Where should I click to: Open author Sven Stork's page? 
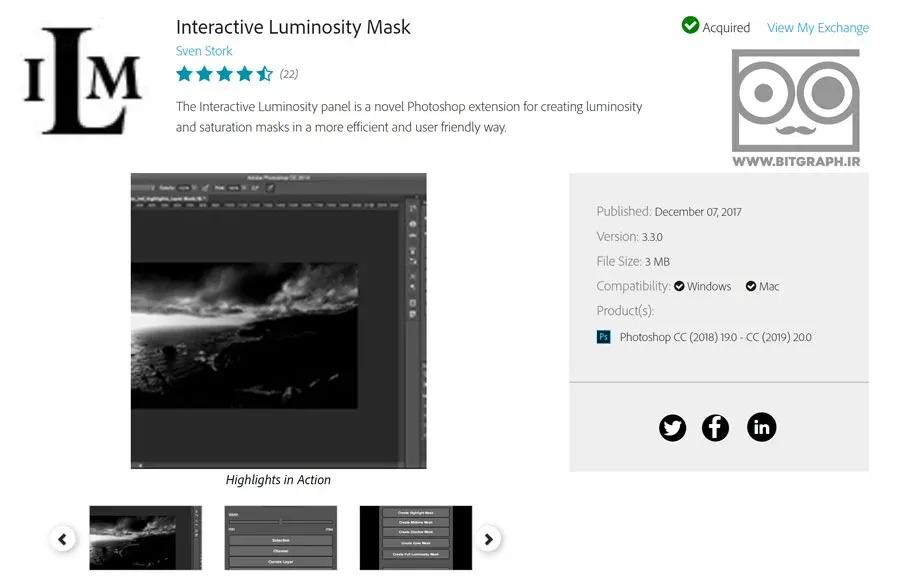tap(204, 51)
